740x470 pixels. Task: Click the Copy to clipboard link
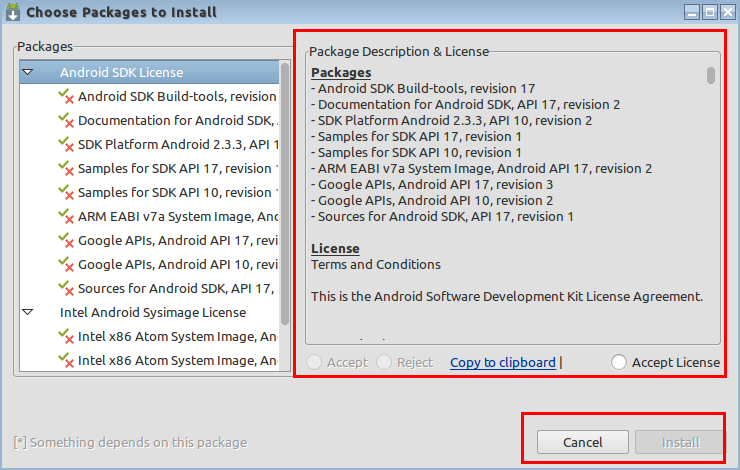click(x=503, y=362)
